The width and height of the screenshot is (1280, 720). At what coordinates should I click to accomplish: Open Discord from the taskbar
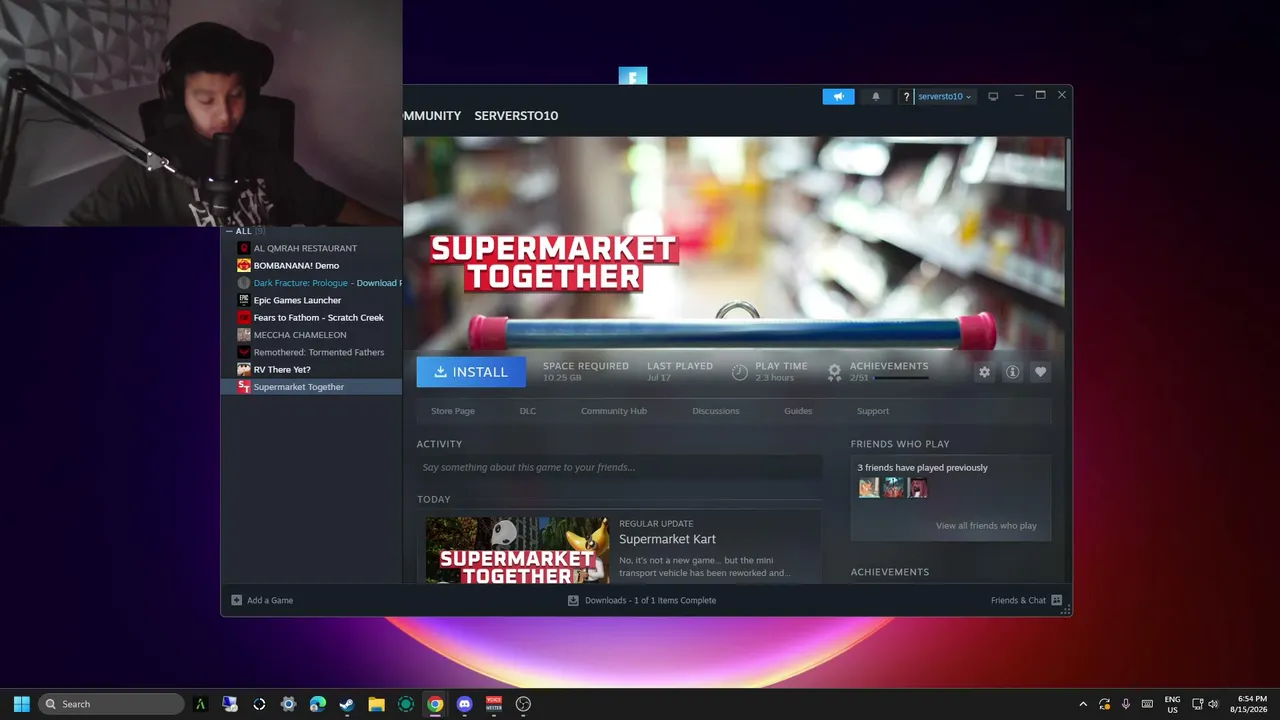464,704
